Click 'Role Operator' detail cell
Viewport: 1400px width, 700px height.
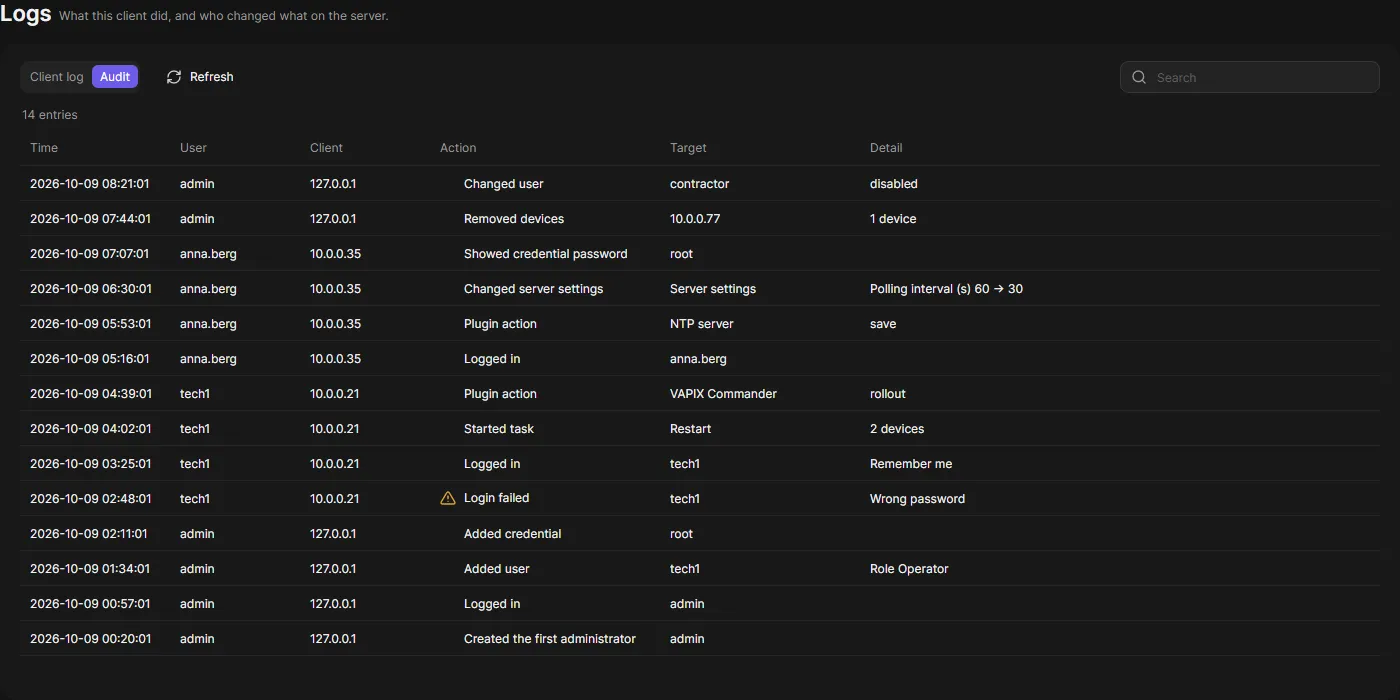pyautogui.click(x=909, y=569)
